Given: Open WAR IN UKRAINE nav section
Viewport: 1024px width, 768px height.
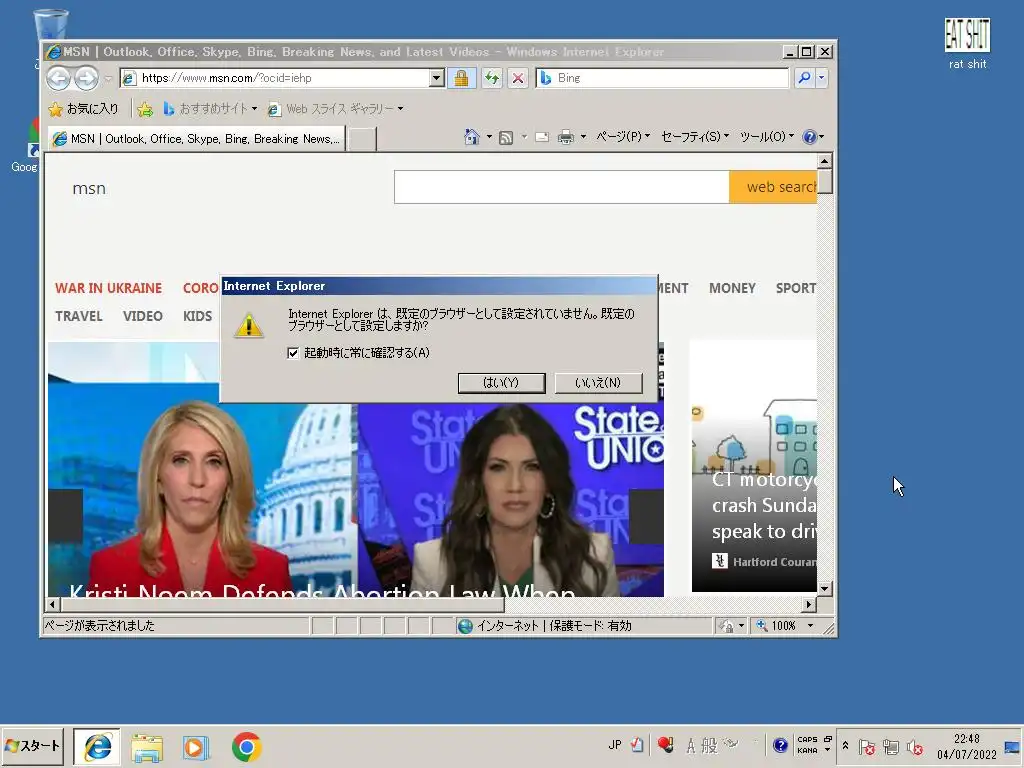Looking at the screenshot, I should click(x=108, y=289).
